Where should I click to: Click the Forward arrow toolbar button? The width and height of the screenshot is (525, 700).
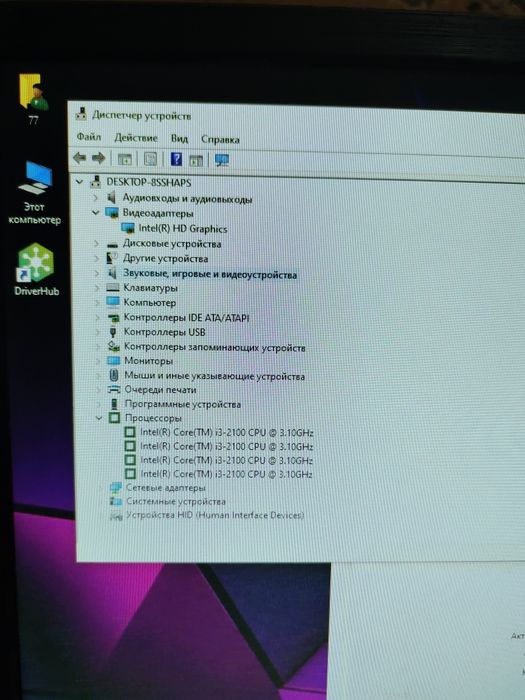point(98,158)
